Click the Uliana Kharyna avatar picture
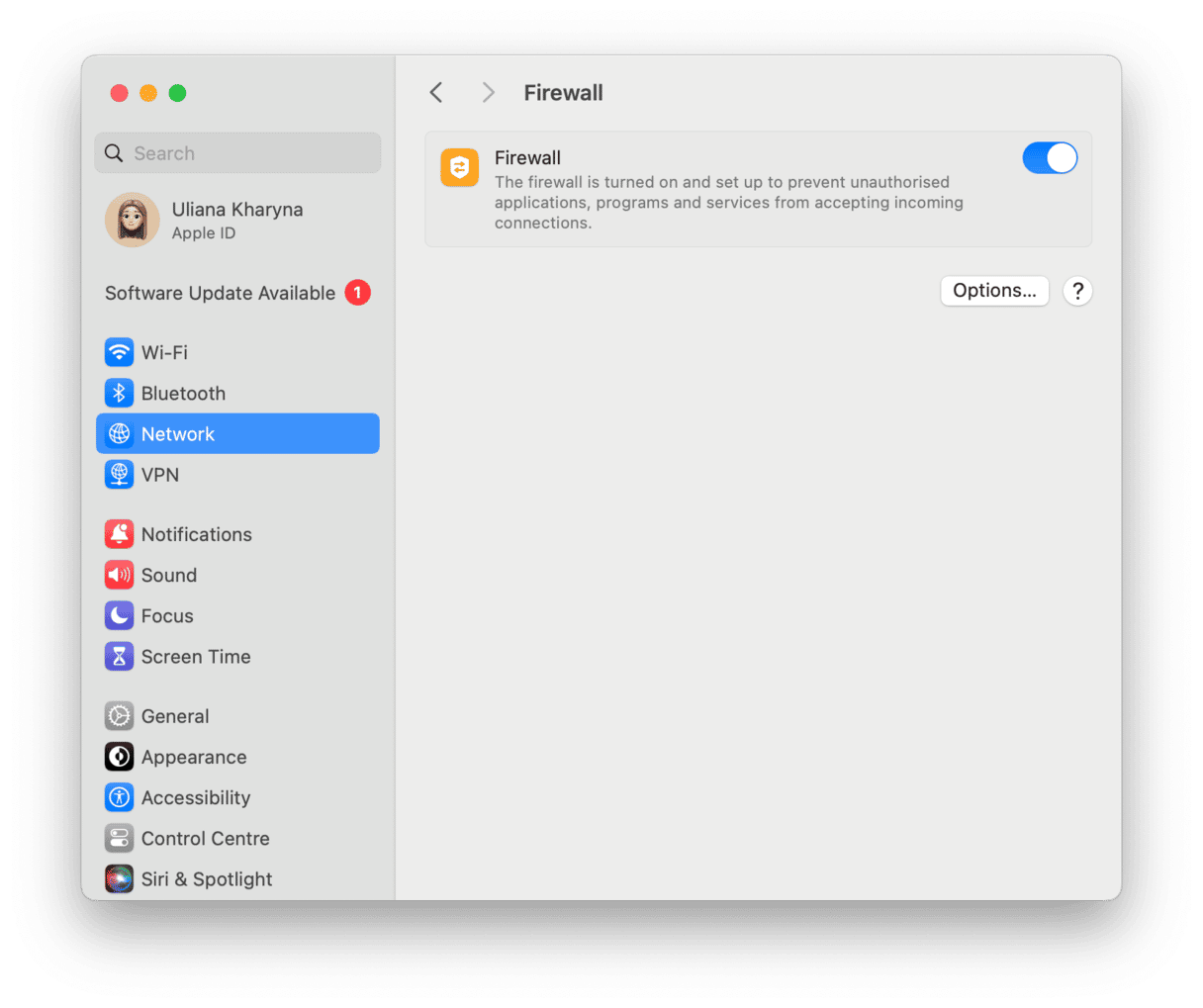The height and width of the screenshot is (1008, 1203). point(133,220)
